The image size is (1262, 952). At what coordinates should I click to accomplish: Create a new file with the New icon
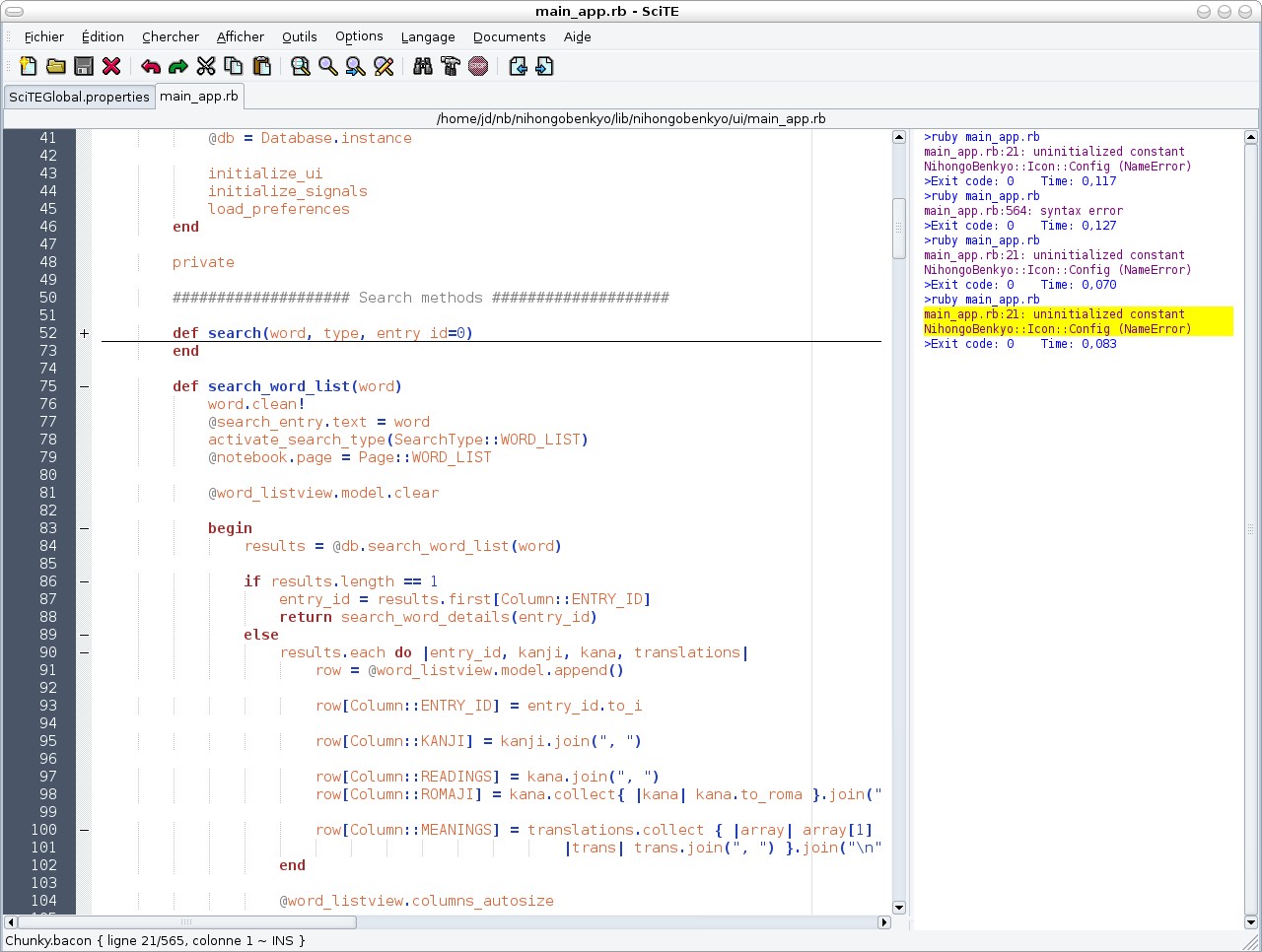click(x=29, y=66)
